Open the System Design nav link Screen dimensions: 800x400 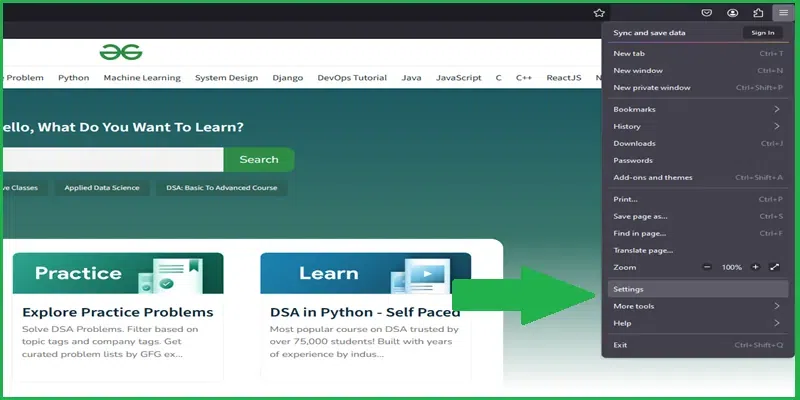(x=227, y=78)
